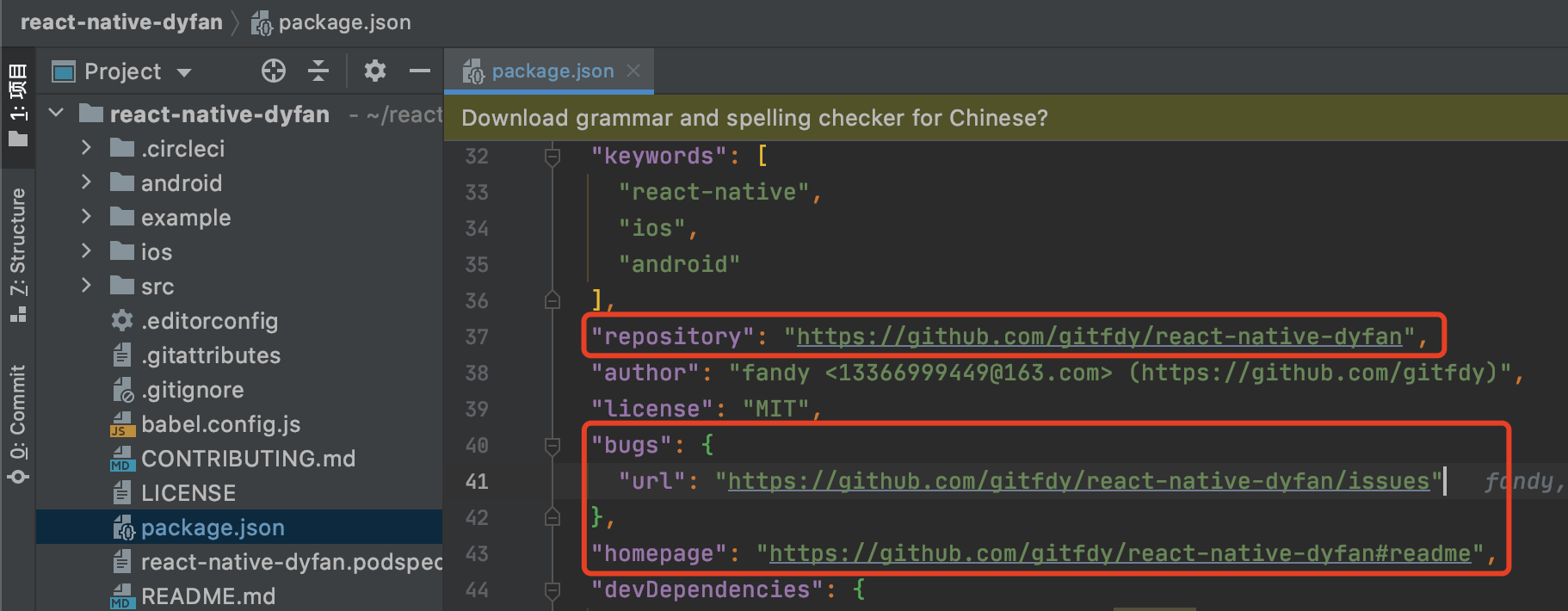Click the Chinese grammar checker download banner
The image size is (1568, 611).
[x=1005, y=118]
